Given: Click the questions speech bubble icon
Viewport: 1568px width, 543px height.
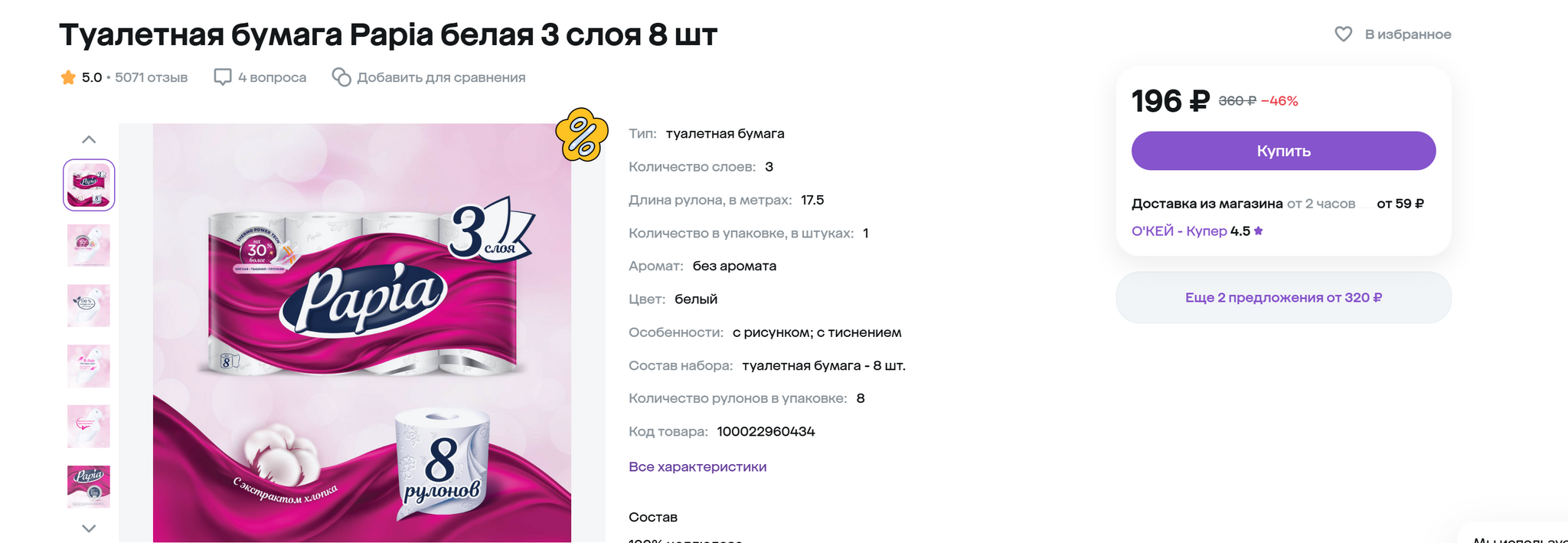Looking at the screenshot, I should tap(223, 77).
